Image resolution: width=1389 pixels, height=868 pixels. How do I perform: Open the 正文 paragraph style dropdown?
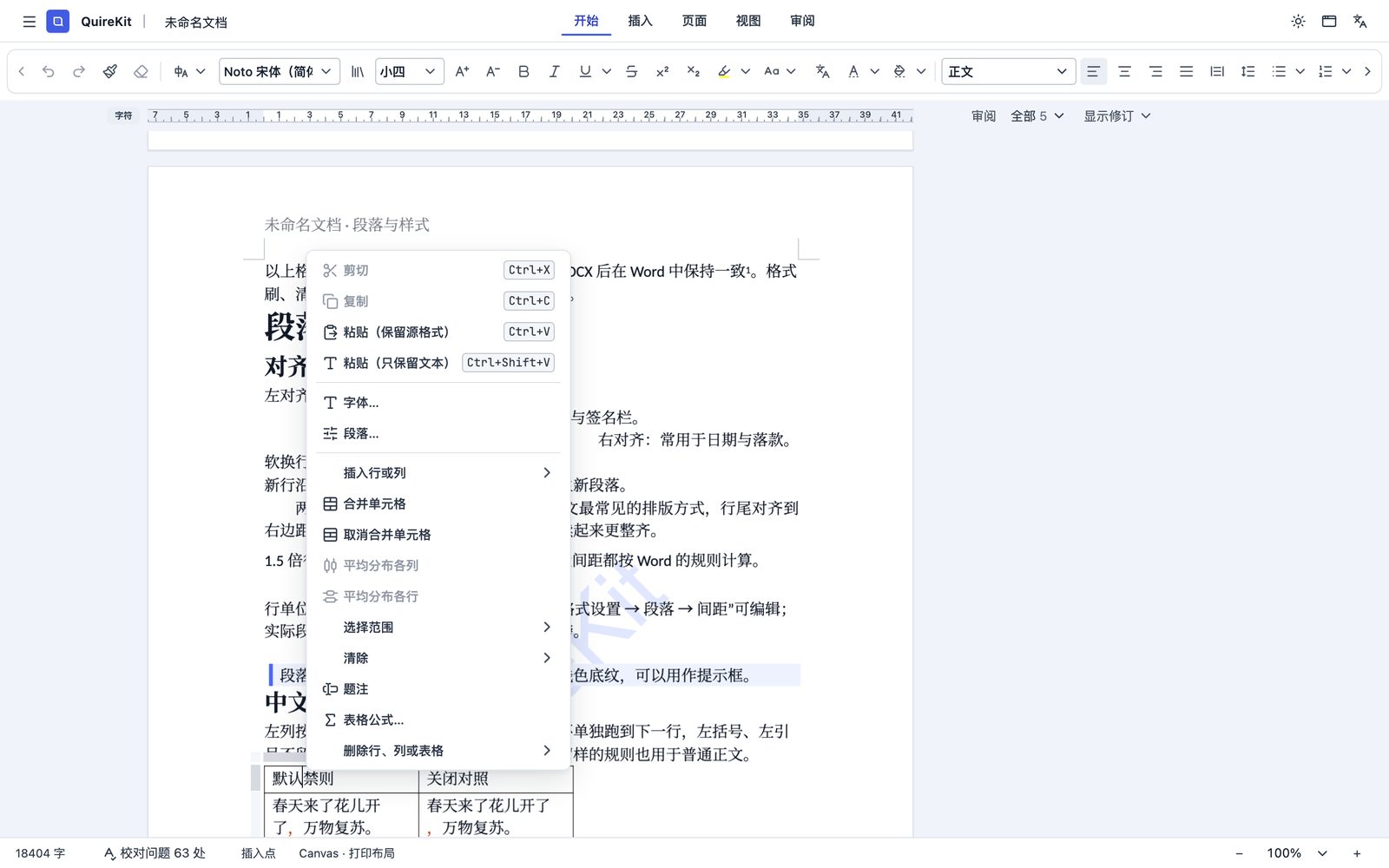point(1009,71)
